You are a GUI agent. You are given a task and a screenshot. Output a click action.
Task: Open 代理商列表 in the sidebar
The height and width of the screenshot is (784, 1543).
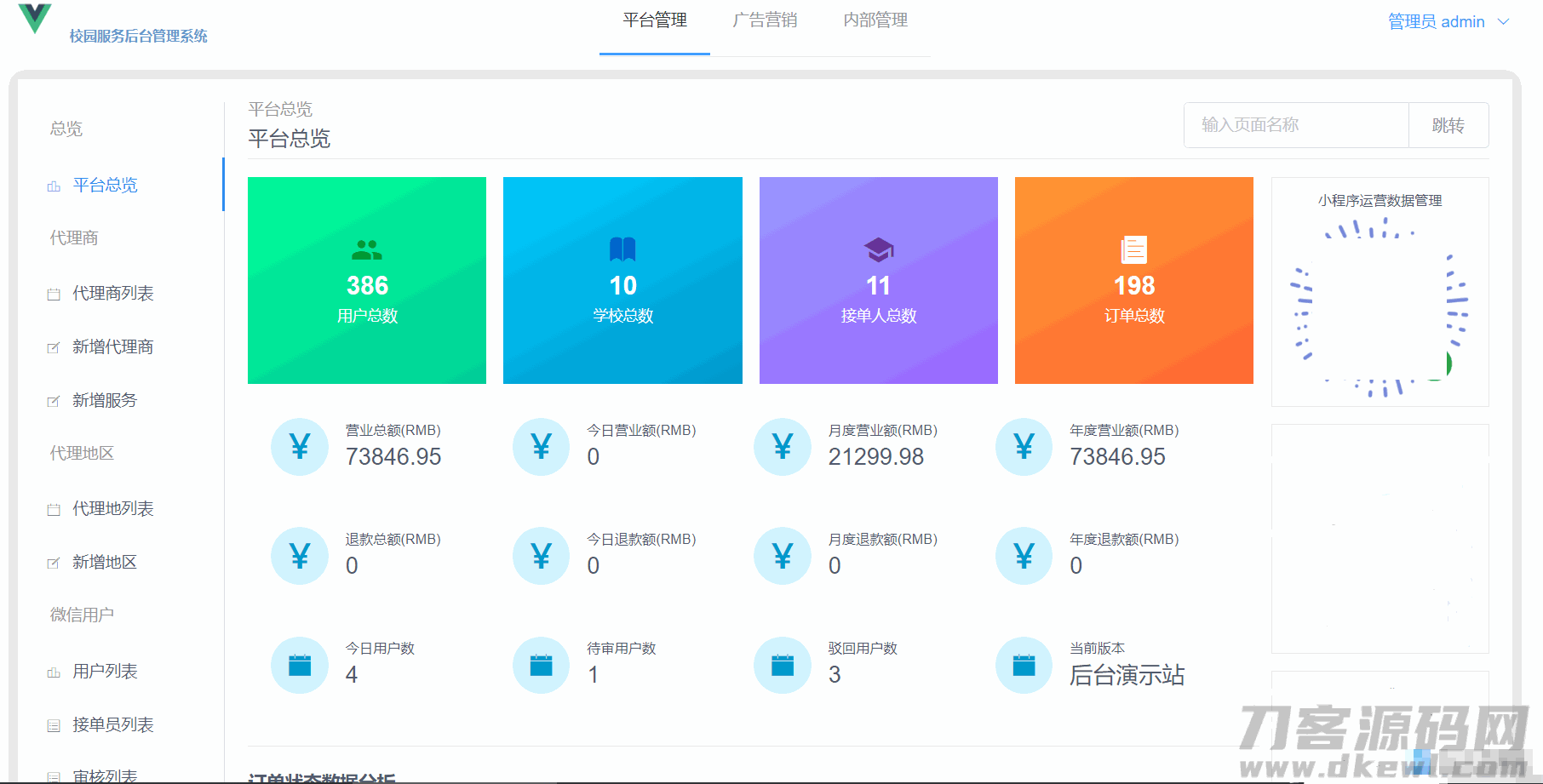[x=112, y=294]
